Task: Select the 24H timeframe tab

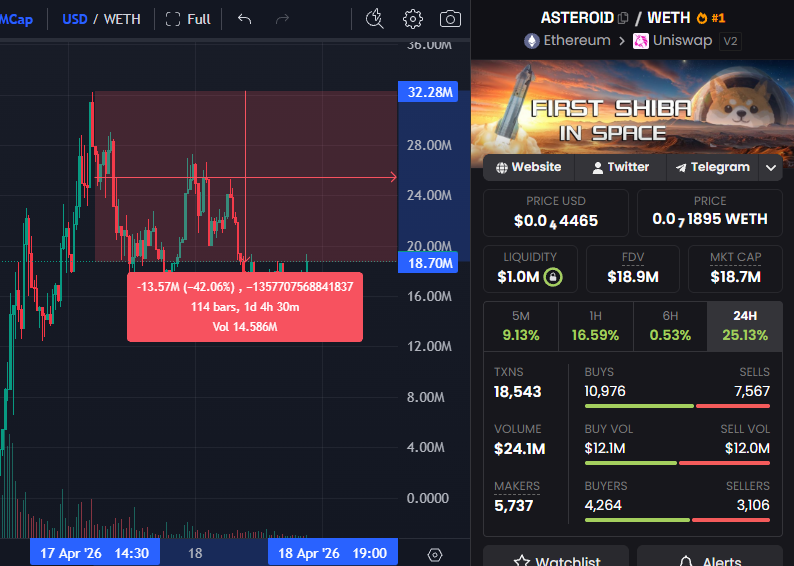Action: [x=745, y=326]
